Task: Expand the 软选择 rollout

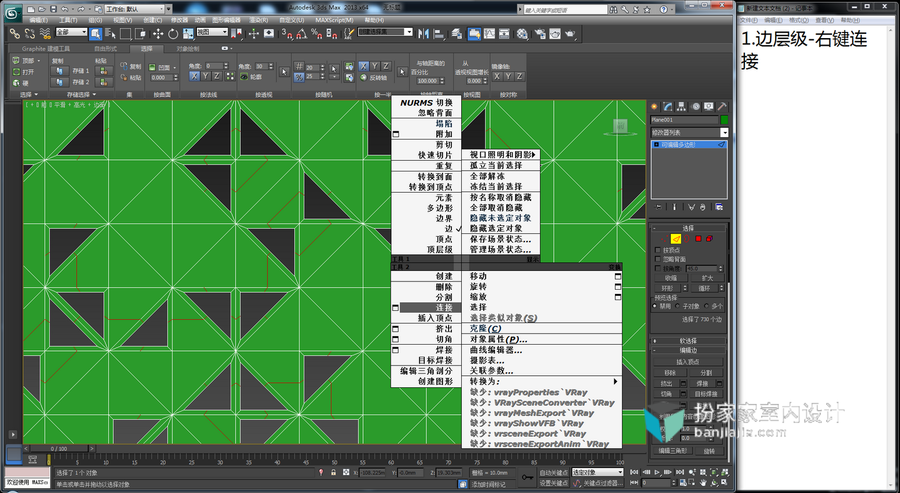Action: [x=688, y=340]
